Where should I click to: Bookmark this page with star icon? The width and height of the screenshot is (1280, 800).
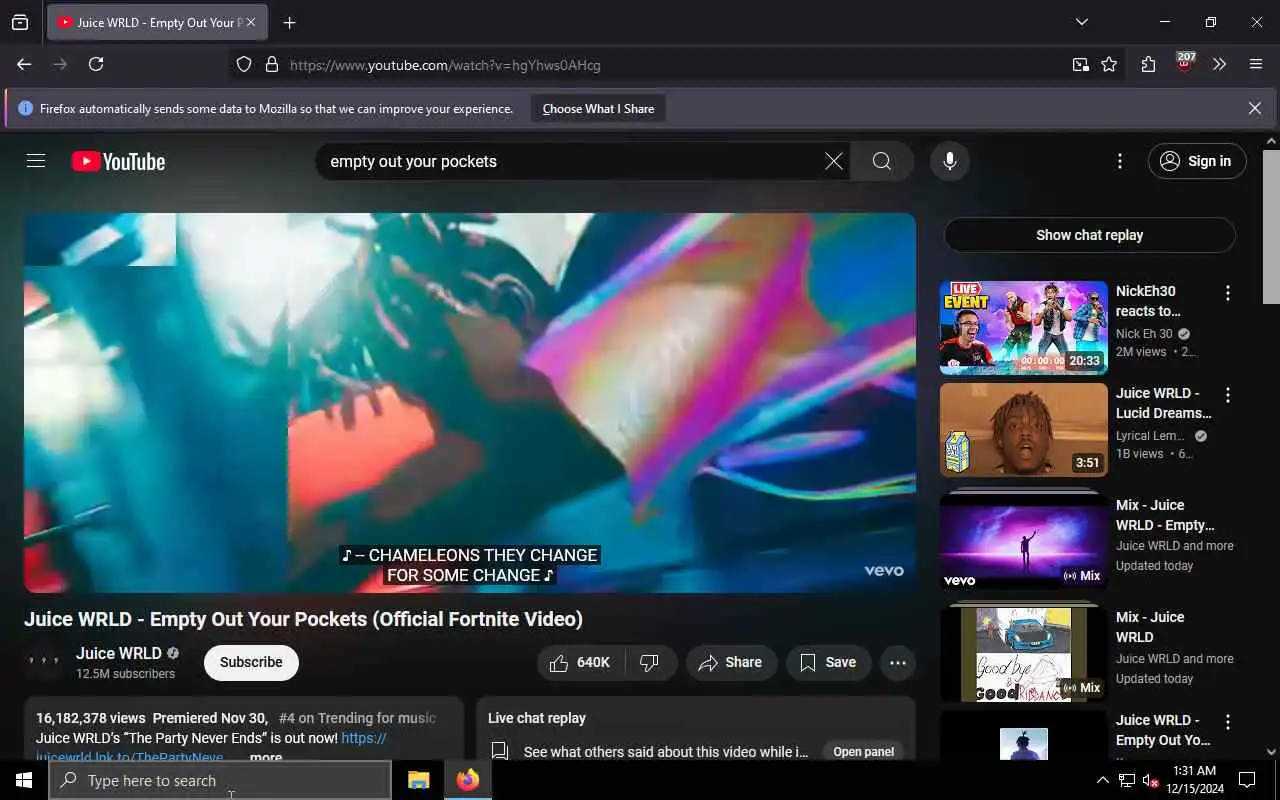(x=1109, y=64)
